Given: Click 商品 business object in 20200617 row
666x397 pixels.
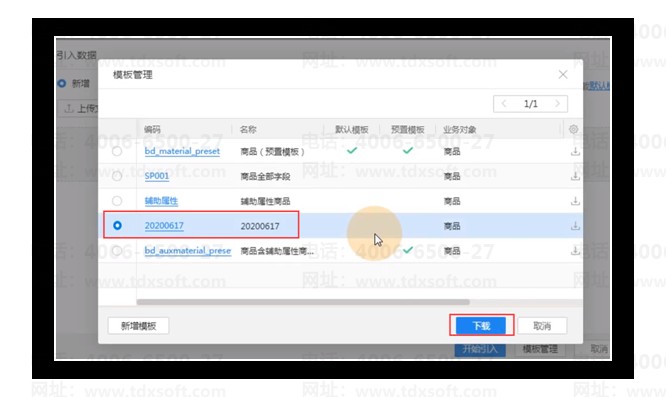Looking at the screenshot, I should point(452,226).
